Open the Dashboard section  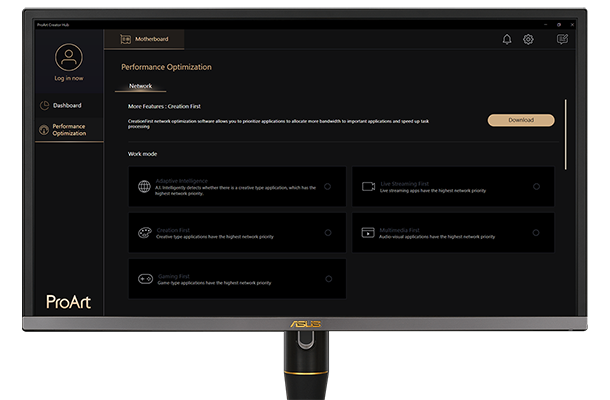(69, 105)
